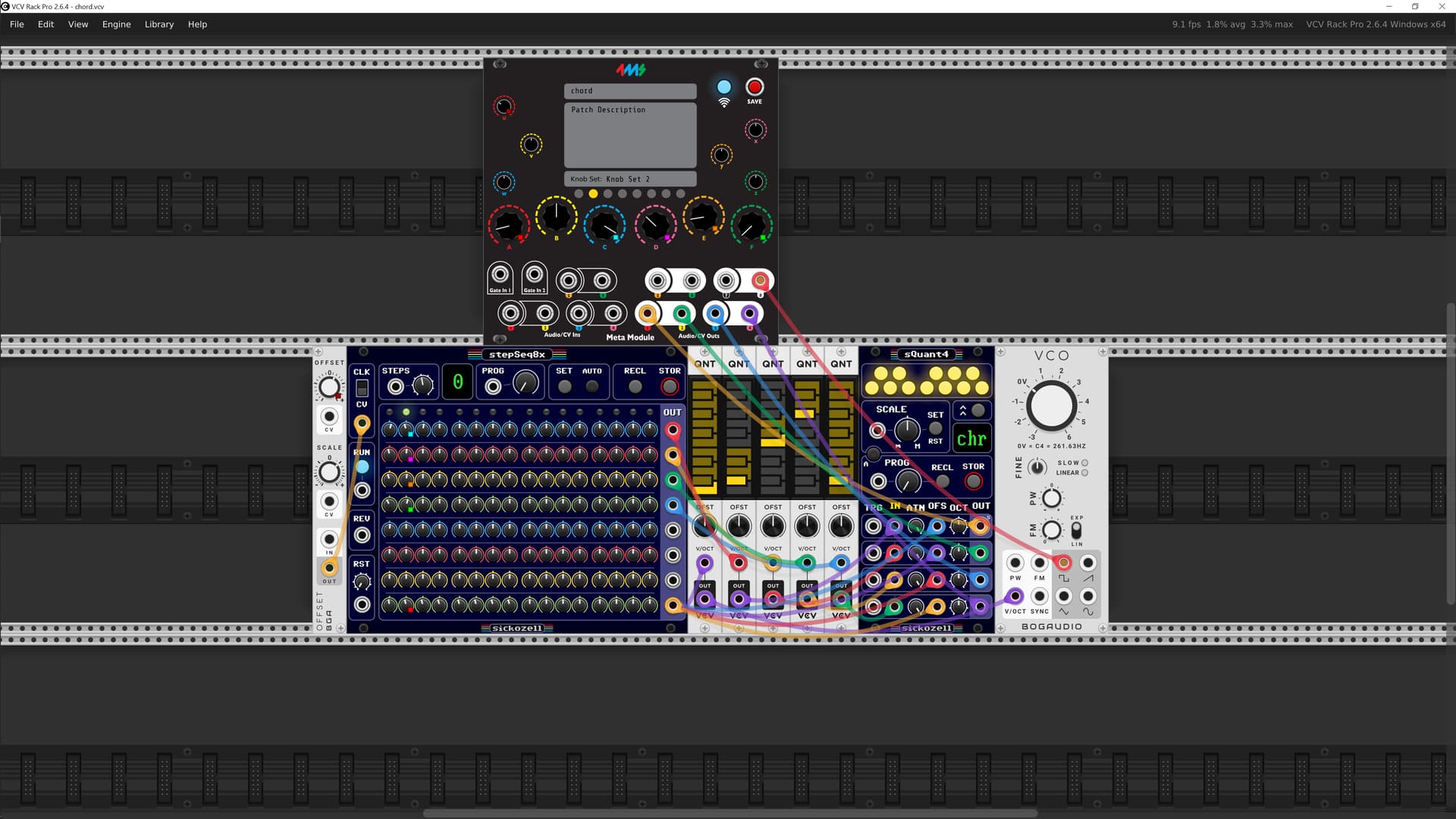Open the Engine menu

pyautogui.click(x=116, y=24)
